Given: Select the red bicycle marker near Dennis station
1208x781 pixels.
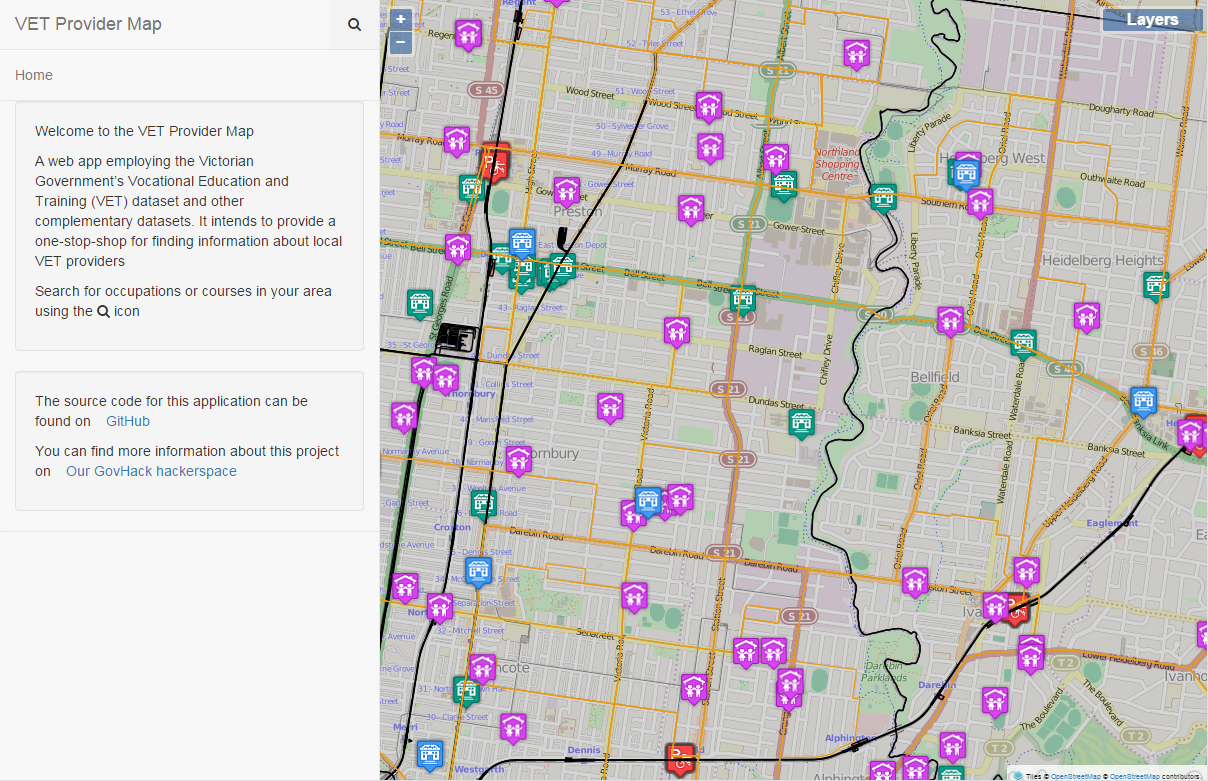Looking at the screenshot, I should tap(680, 758).
